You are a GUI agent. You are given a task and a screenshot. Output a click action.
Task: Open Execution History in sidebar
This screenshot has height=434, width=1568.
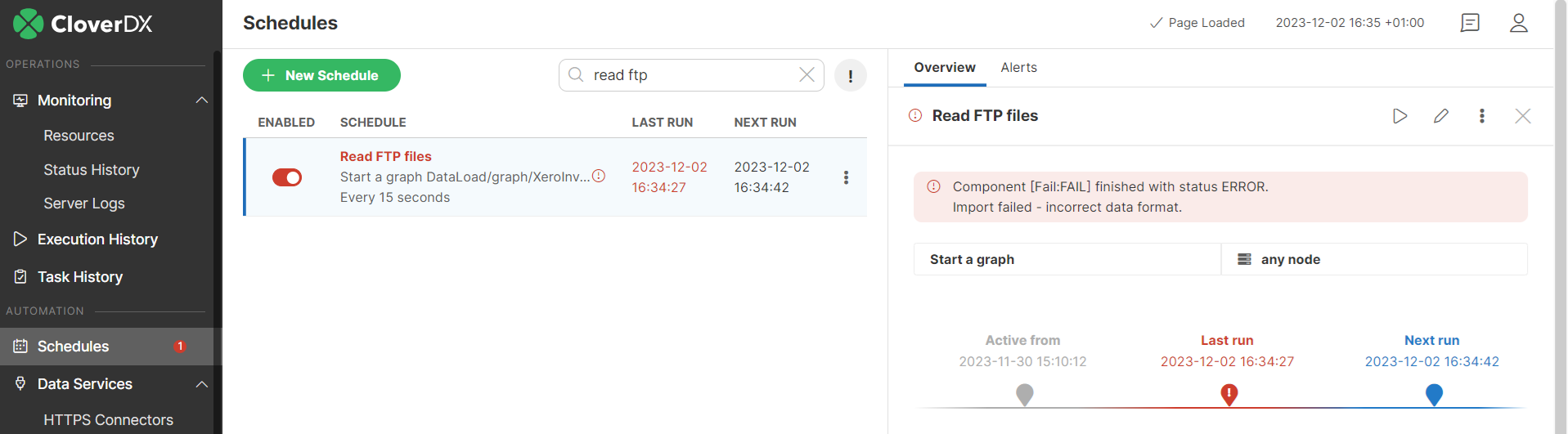[97, 239]
